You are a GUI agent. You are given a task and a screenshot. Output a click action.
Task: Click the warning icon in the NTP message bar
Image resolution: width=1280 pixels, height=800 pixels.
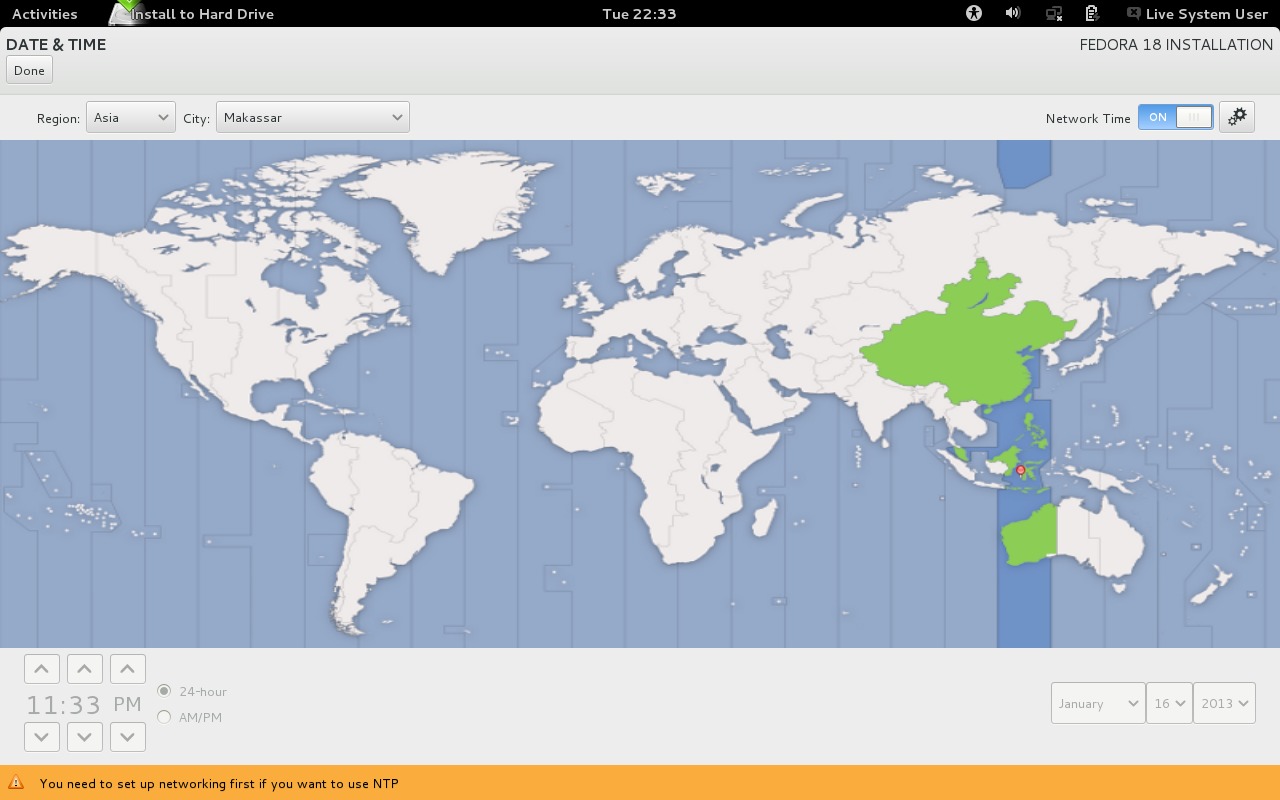coord(16,783)
